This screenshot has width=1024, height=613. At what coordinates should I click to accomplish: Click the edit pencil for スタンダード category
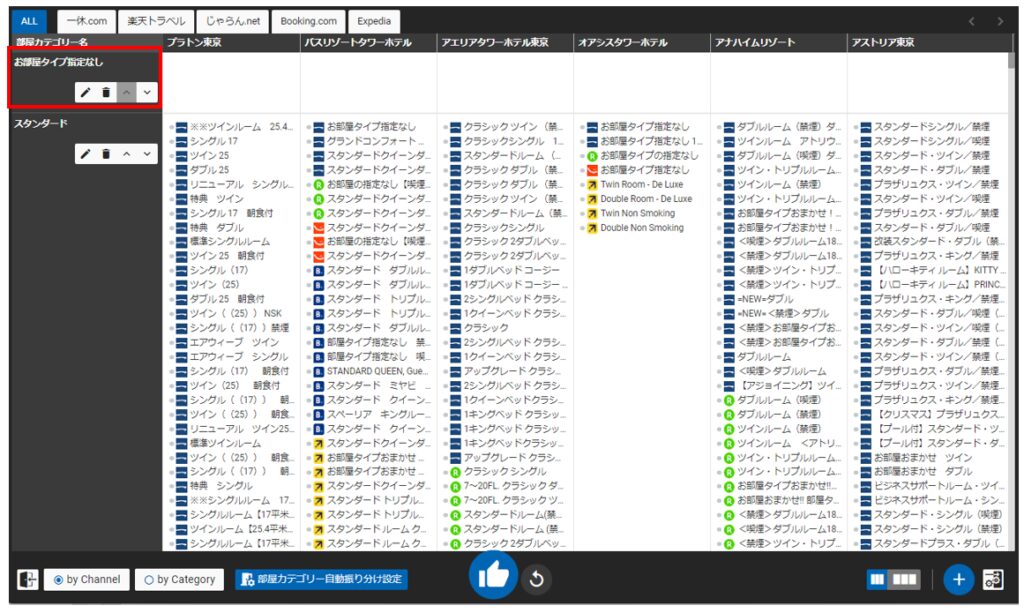[86, 154]
